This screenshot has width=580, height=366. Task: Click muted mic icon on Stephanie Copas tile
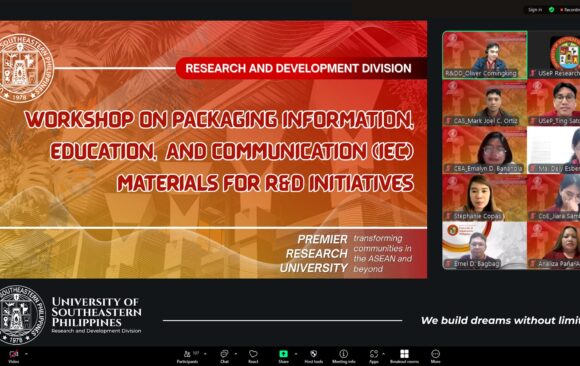[x=448, y=216]
